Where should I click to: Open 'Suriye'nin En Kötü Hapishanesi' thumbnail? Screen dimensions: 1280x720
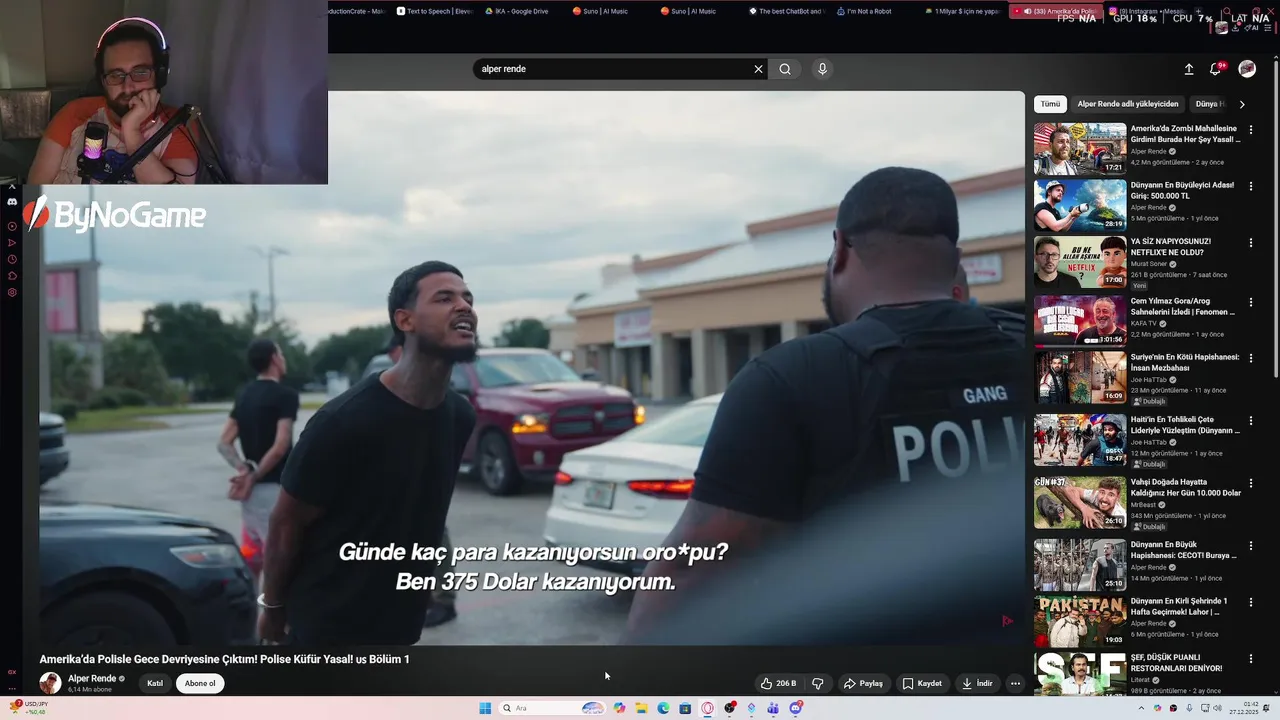1080,377
